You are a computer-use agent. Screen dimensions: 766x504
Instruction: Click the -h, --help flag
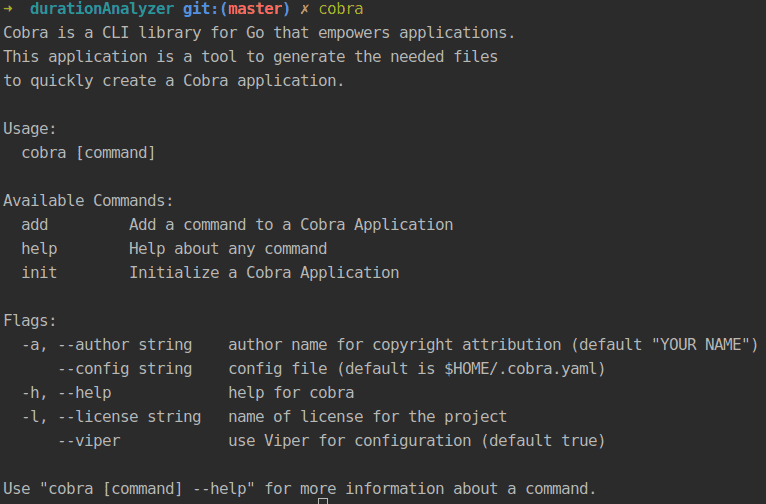pos(66,393)
